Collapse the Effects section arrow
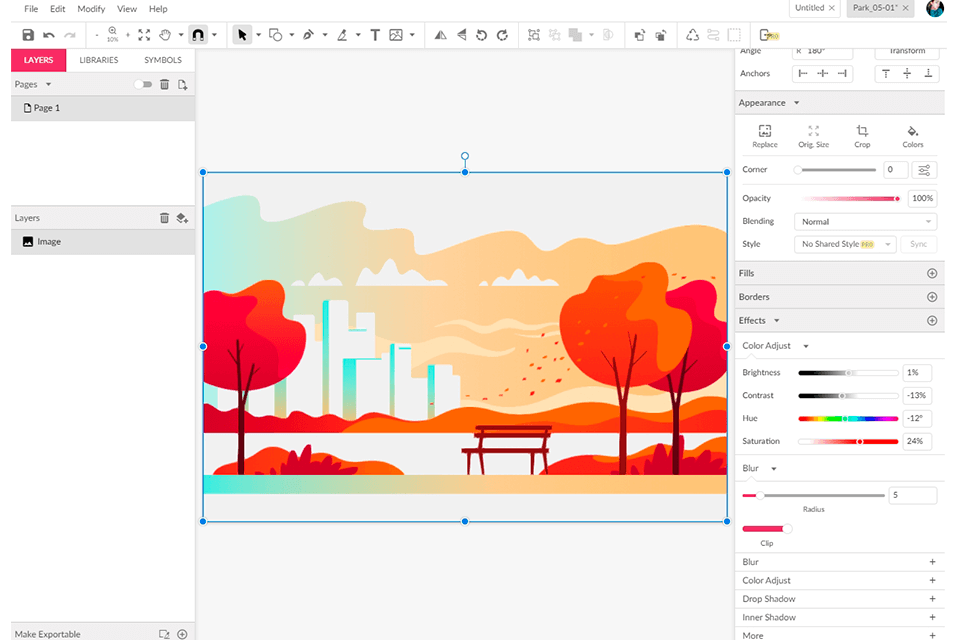Image resolution: width=960 pixels, height=640 pixels. coord(777,321)
